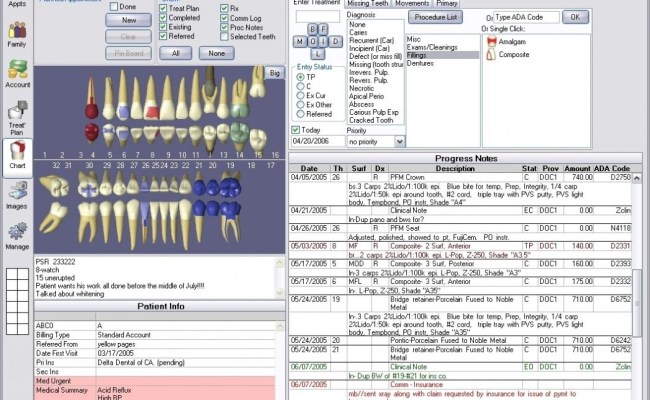Screen dimensions: 650x400
Task: Open the Manage module
Action: point(17,236)
